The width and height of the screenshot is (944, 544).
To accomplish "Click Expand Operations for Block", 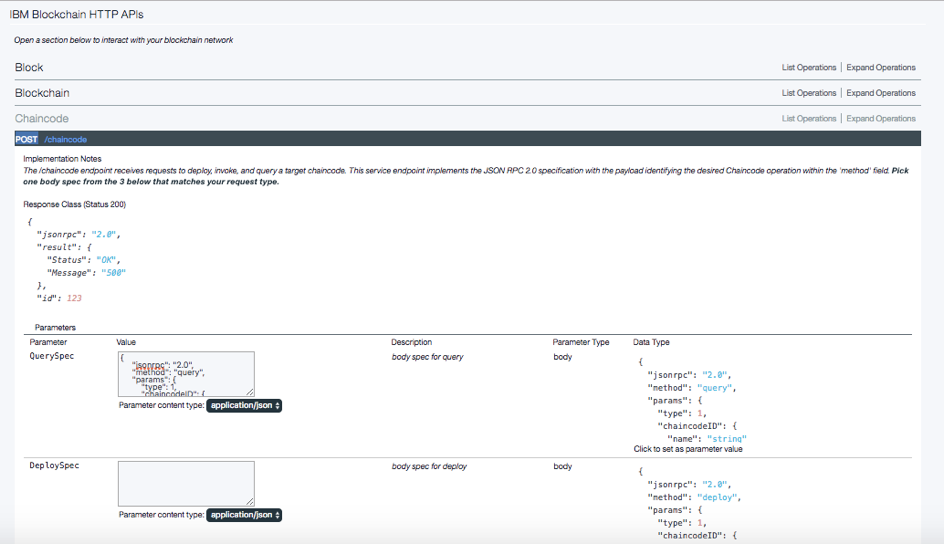I will point(880,68).
